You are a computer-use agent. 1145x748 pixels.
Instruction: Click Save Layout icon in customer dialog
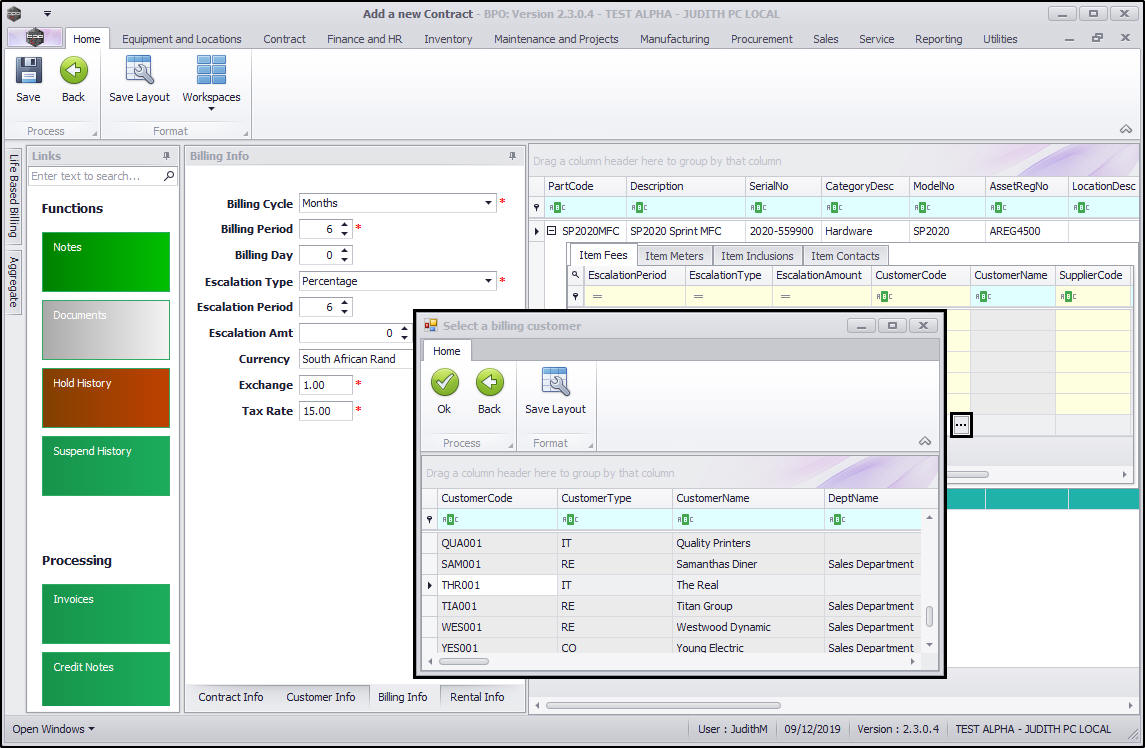(555, 384)
